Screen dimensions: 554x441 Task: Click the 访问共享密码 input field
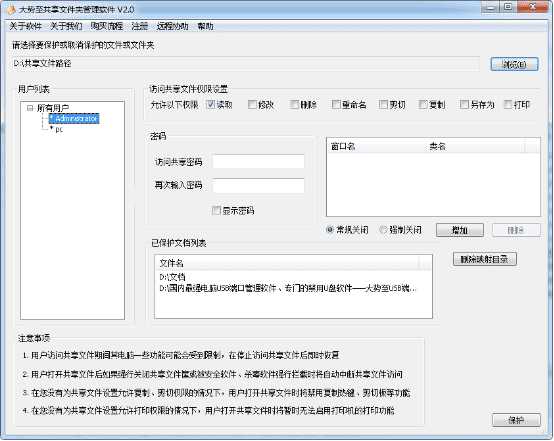(x=258, y=162)
